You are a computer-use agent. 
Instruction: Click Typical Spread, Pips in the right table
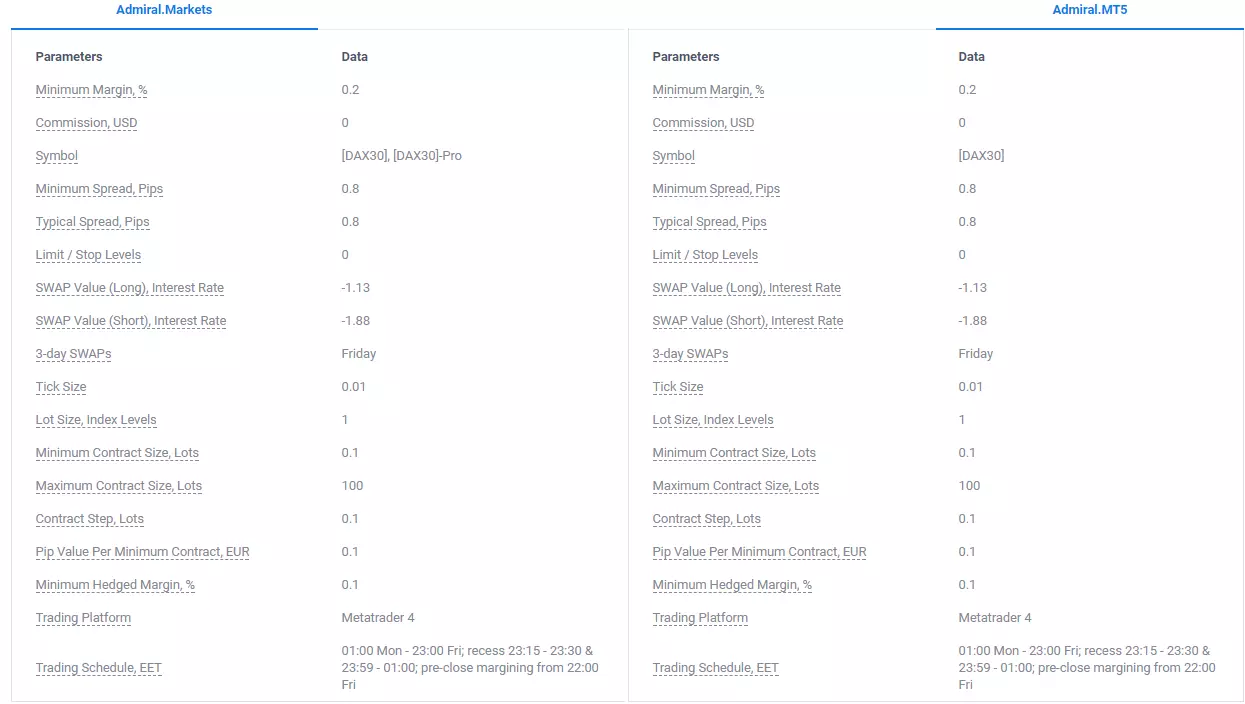click(x=709, y=222)
